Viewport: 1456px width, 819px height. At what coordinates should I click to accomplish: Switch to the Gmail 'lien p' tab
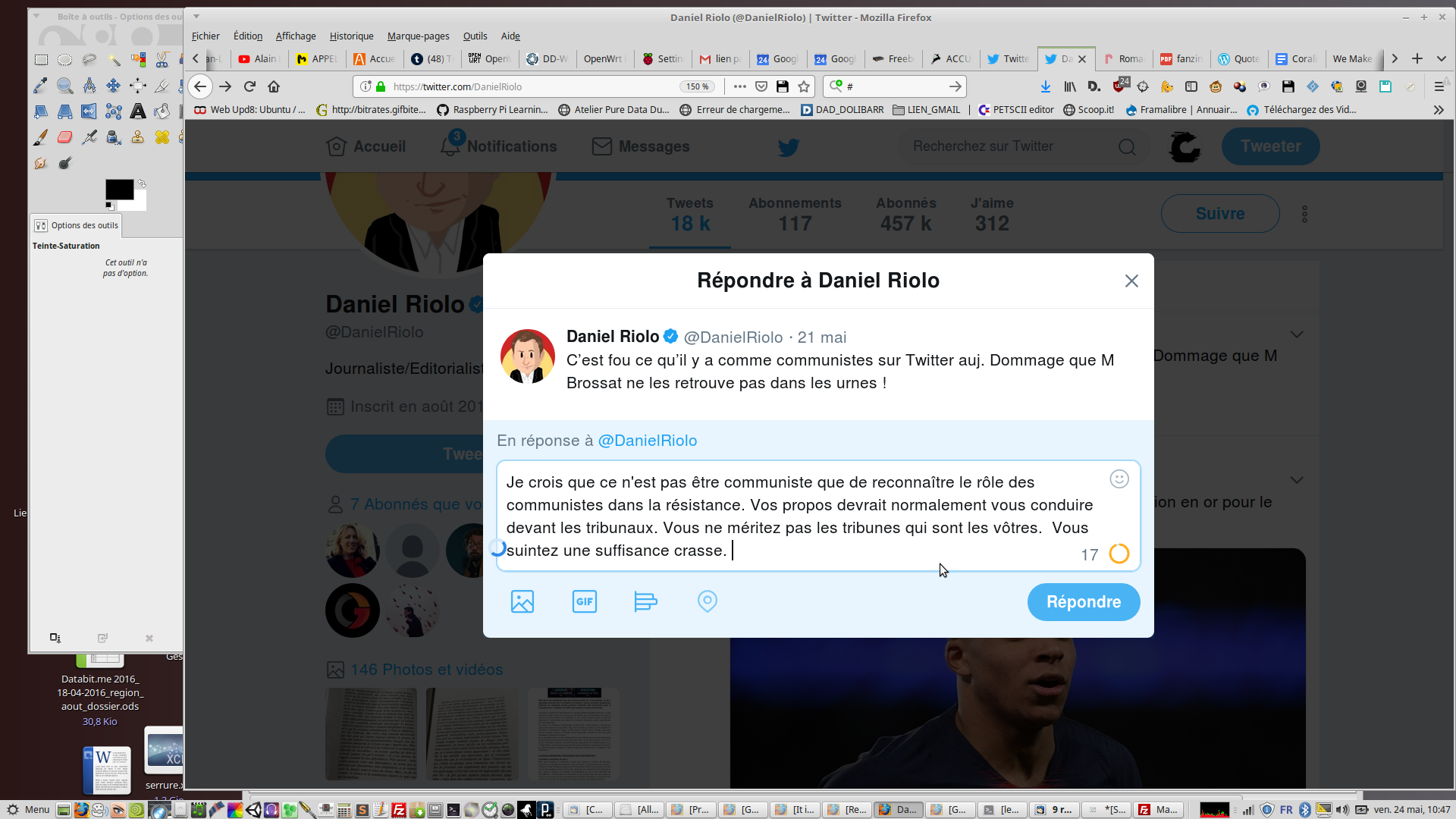point(720,58)
